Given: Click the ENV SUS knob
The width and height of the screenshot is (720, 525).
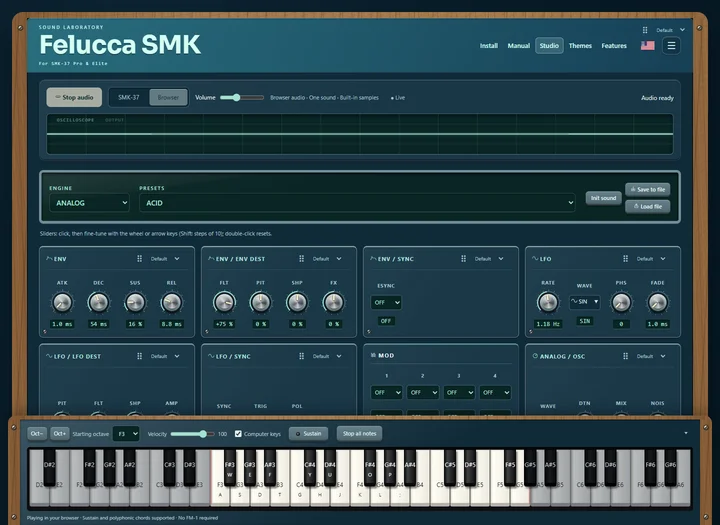Looking at the screenshot, I should [x=135, y=302].
